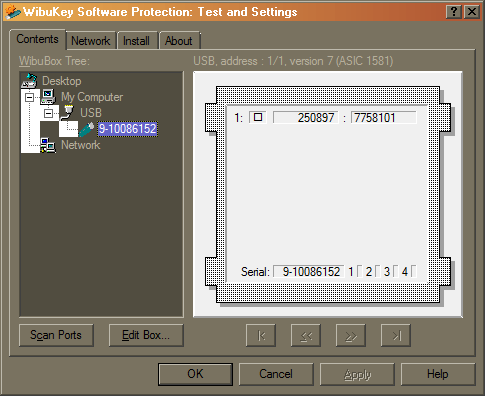Open Help from the bottom button

tap(438, 374)
